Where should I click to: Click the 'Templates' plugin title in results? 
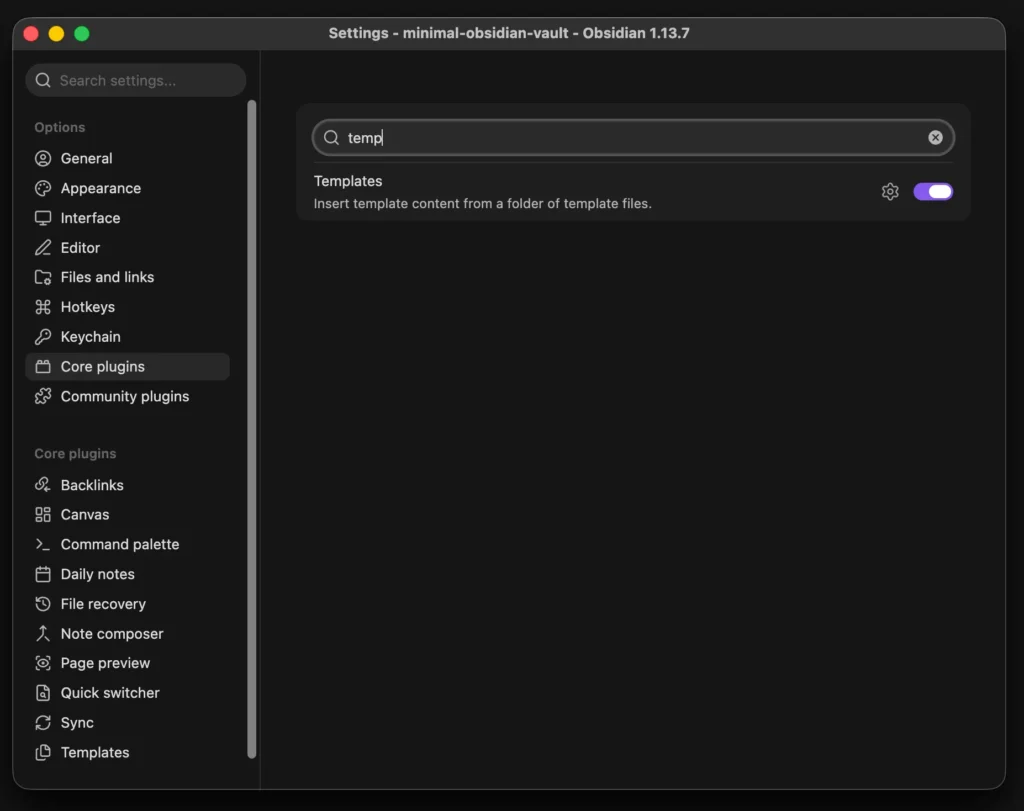tap(347, 181)
